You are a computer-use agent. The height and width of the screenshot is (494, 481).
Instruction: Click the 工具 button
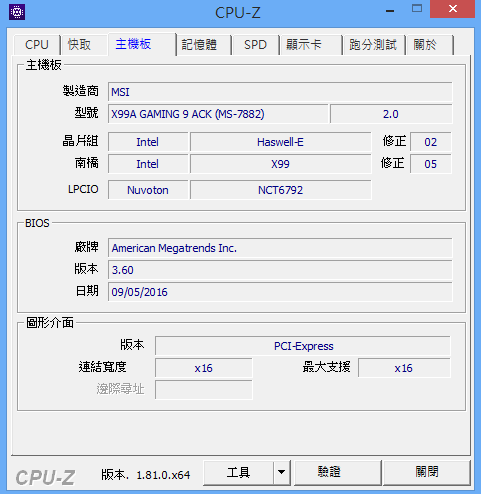click(x=238, y=472)
